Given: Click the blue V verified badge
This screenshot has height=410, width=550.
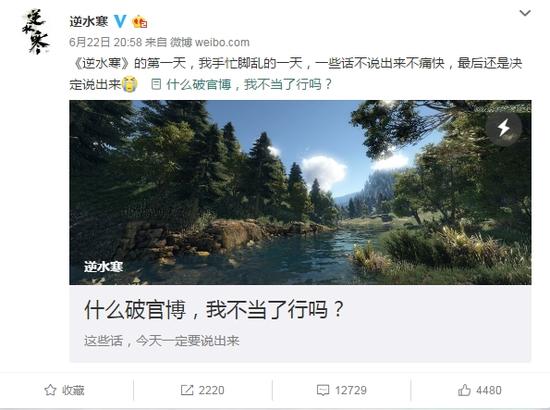Looking at the screenshot, I should click(120, 21).
